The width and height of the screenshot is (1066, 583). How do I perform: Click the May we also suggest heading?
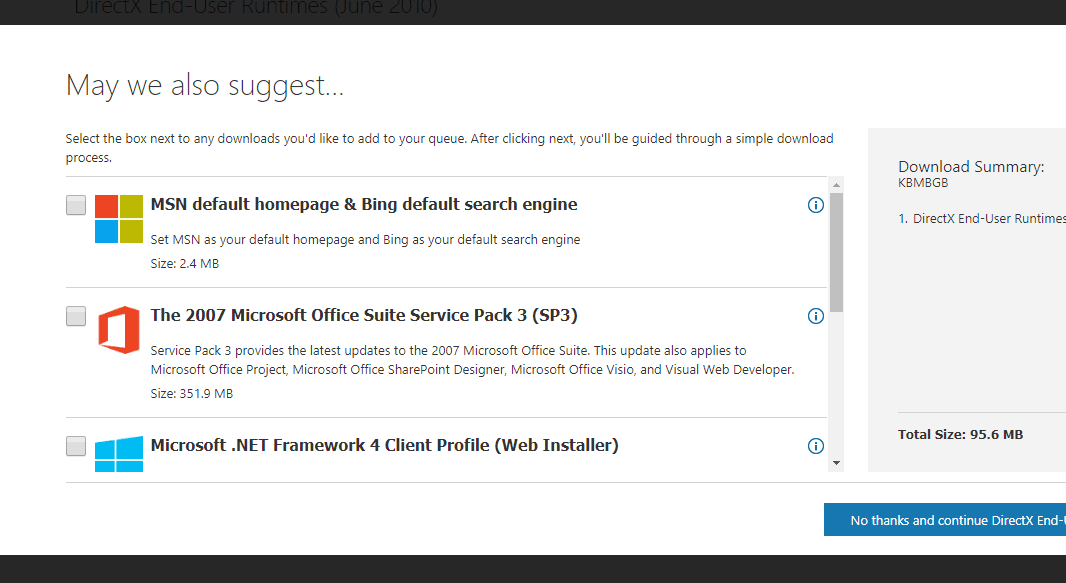click(205, 86)
